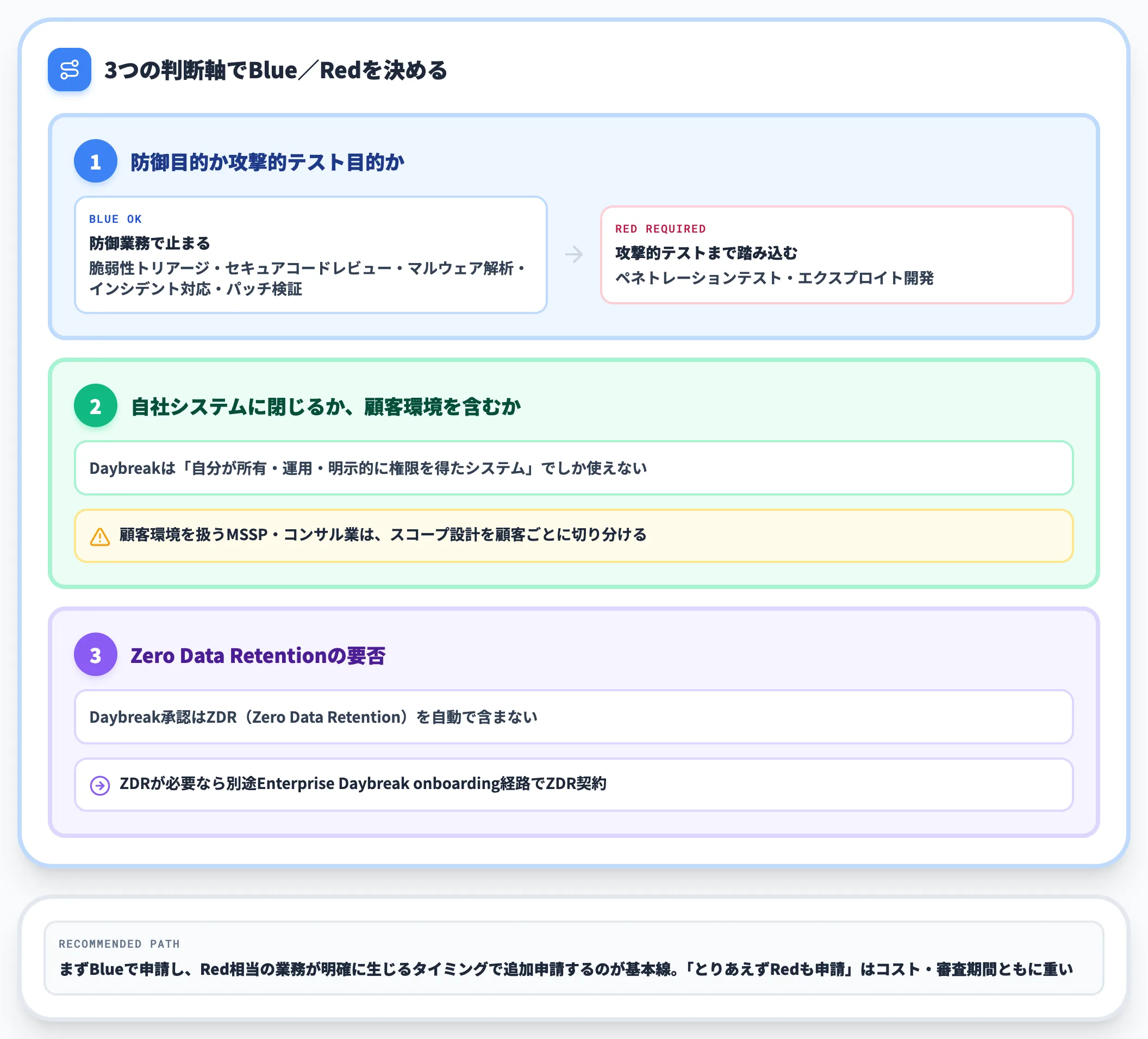Click the blue flow-route icon beside the title

click(70, 70)
